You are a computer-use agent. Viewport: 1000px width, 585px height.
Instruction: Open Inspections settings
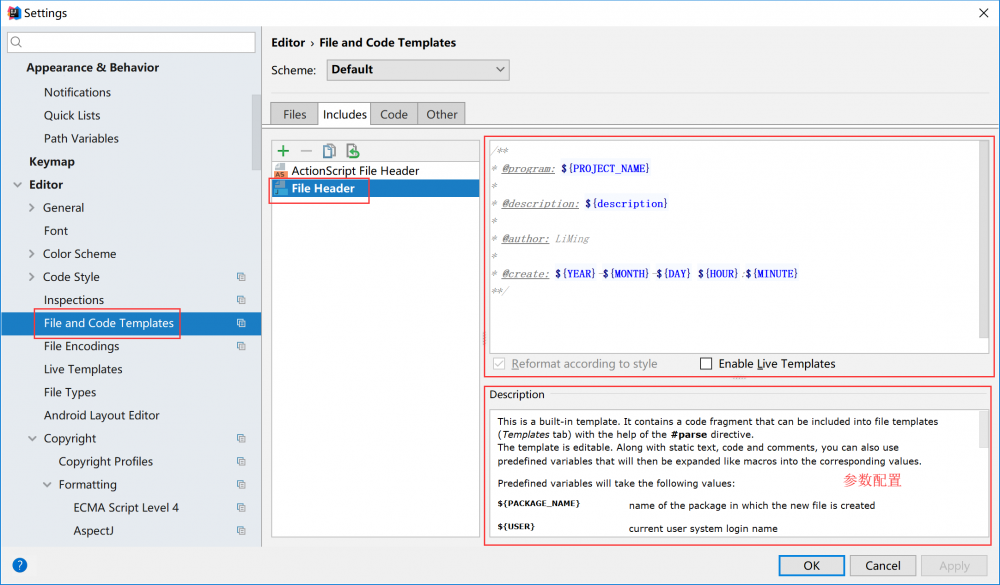pos(73,300)
